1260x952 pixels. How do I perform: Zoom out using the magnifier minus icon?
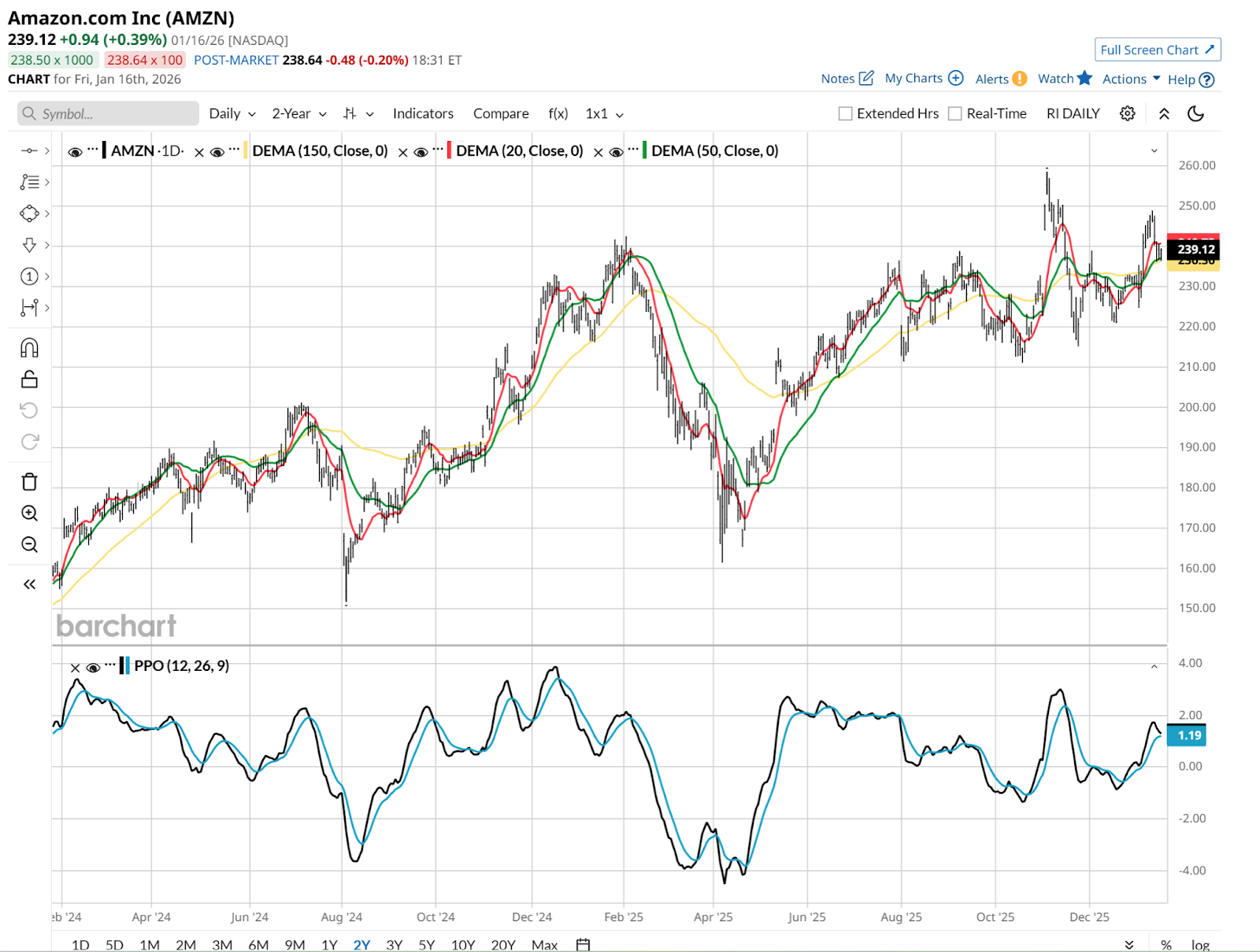29,545
